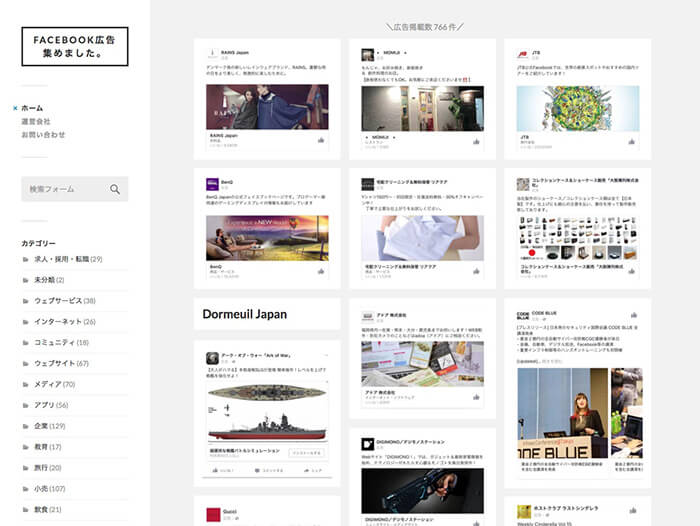
Task: Click the like thumb on JTB card
Action: point(631,142)
